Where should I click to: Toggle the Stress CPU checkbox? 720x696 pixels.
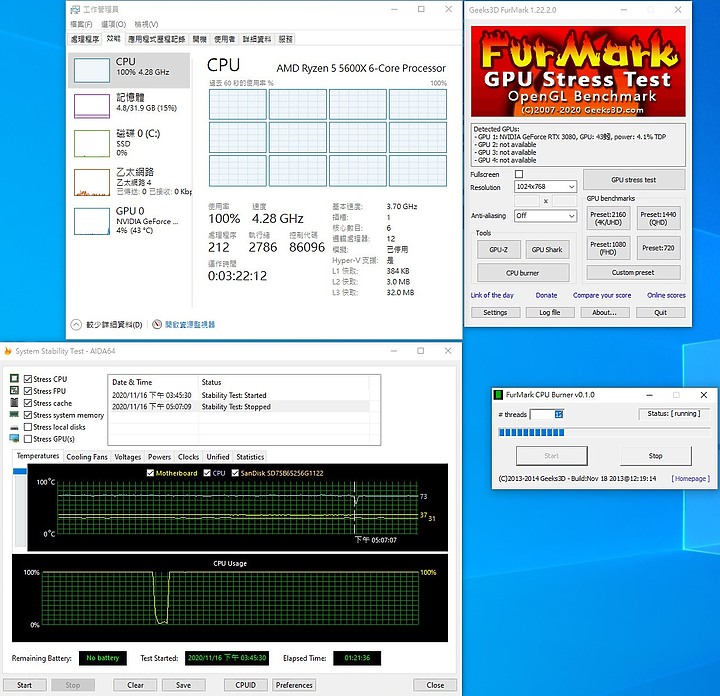pos(28,379)
